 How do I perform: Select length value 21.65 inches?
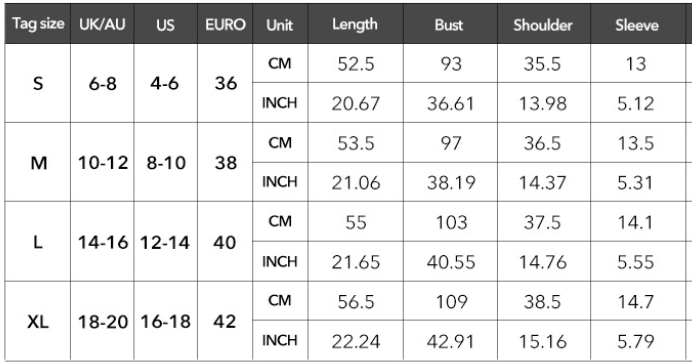point(356,261)
